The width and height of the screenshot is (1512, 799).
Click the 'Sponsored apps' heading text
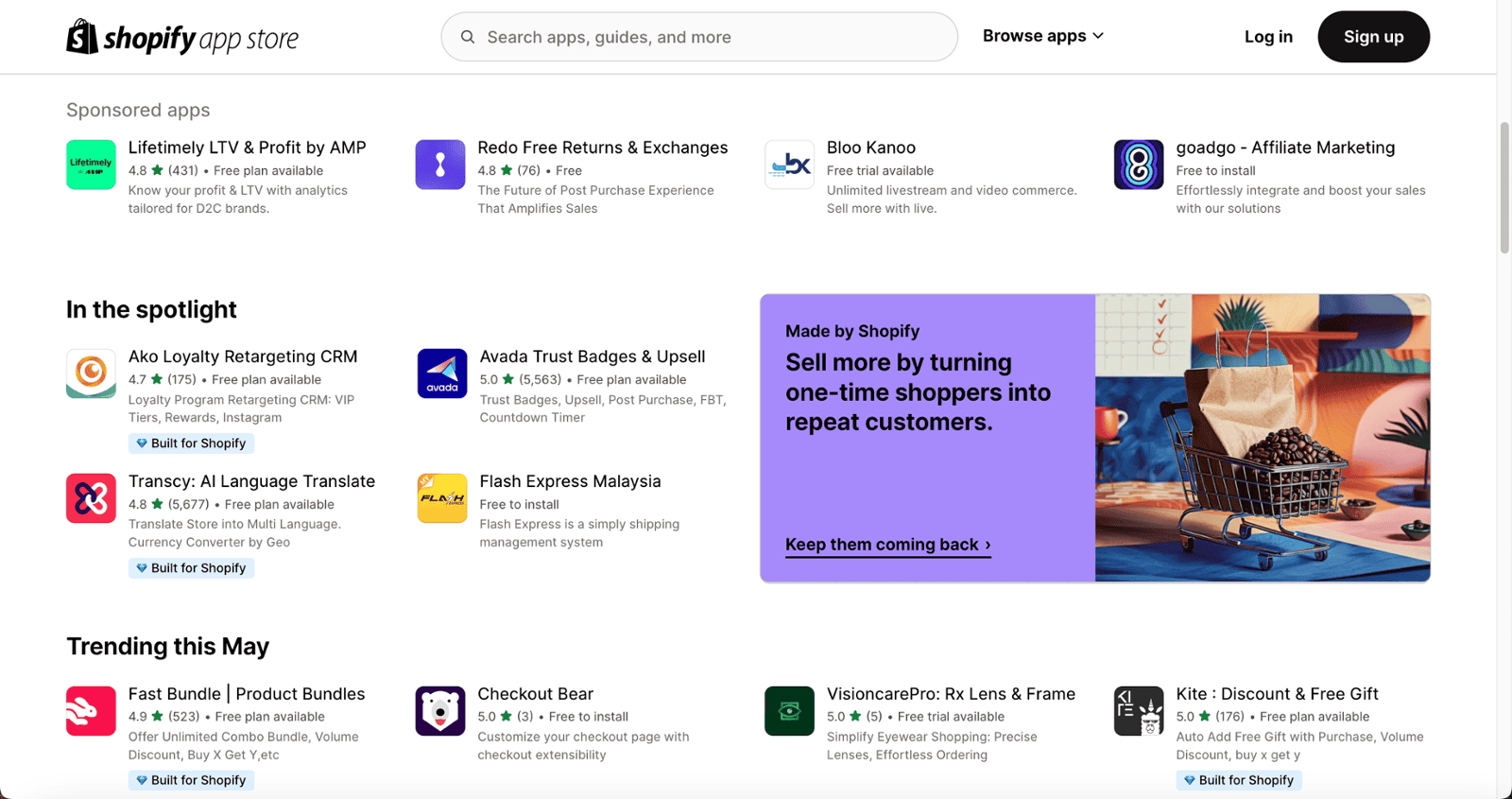click(138, 110)
